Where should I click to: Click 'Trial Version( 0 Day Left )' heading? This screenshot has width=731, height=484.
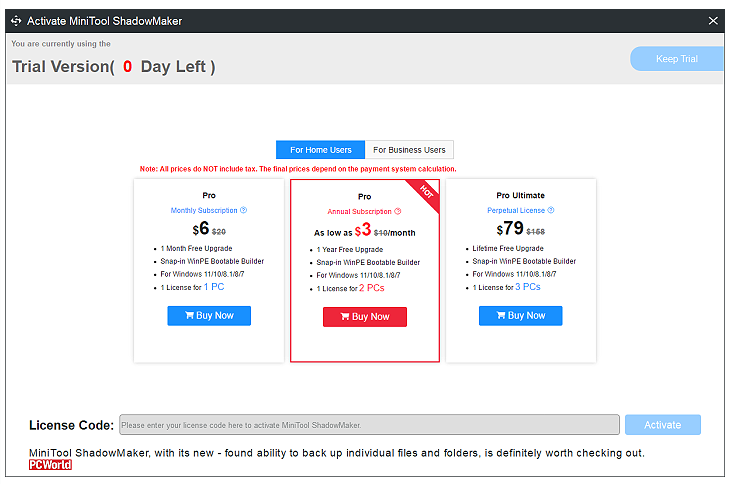(114, 67)
